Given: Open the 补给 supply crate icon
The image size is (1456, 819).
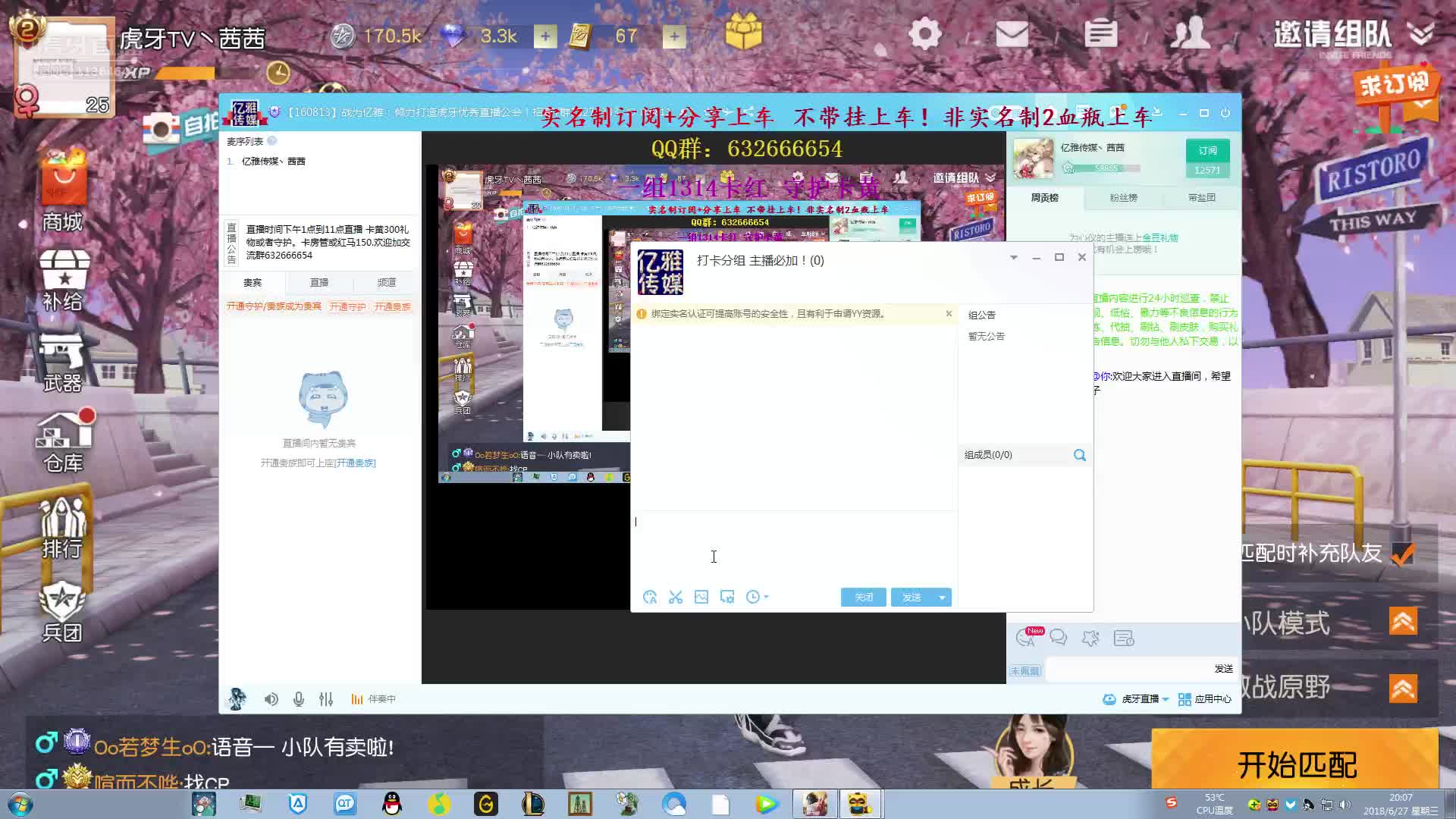Looking at the screenshot, I should point(64,281).
